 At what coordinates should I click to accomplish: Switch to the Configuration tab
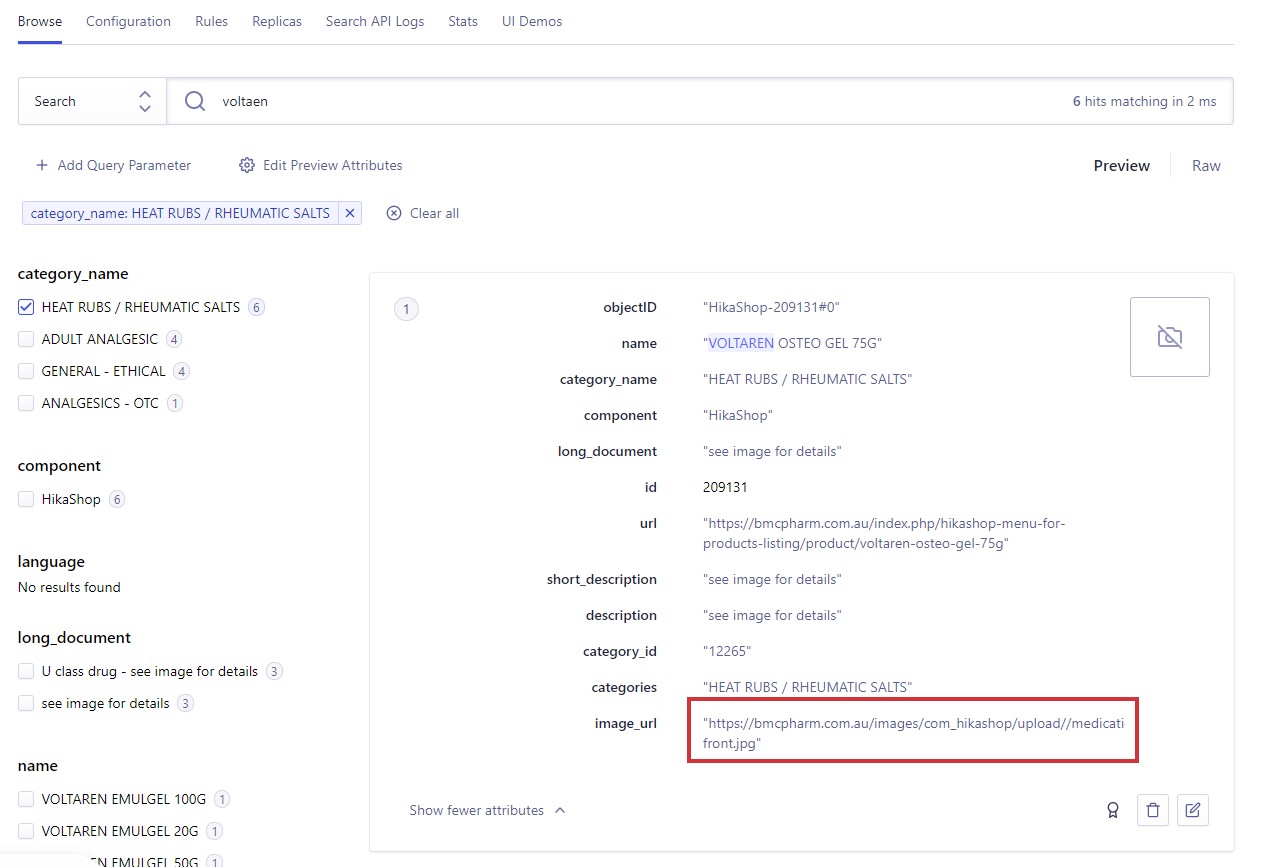pyautogui.click(x=128, y=21)
